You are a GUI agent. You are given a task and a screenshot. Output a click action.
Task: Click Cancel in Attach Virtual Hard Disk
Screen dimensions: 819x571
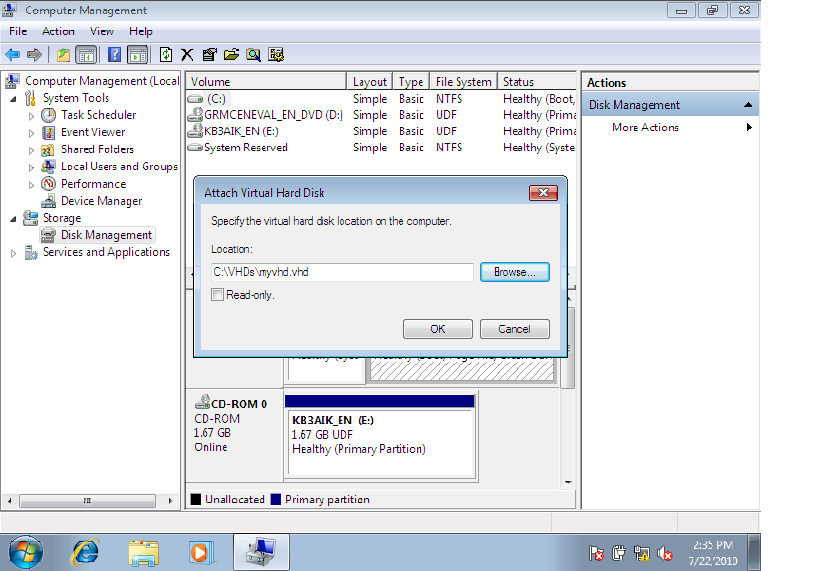click(514, 329)
